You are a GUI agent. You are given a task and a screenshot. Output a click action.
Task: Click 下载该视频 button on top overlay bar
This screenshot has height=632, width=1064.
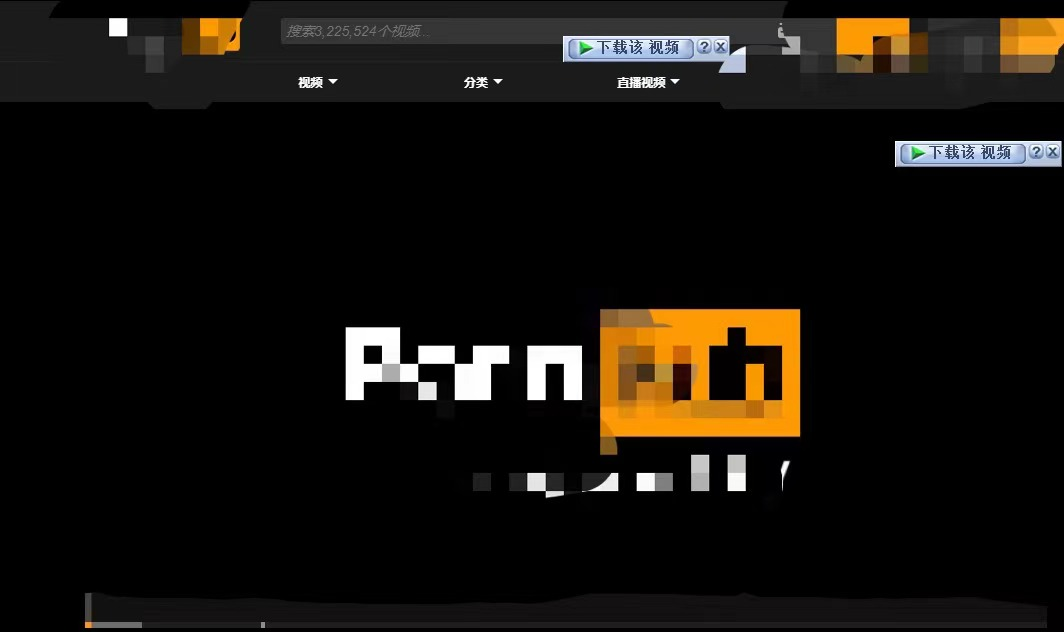pos(630,48)
